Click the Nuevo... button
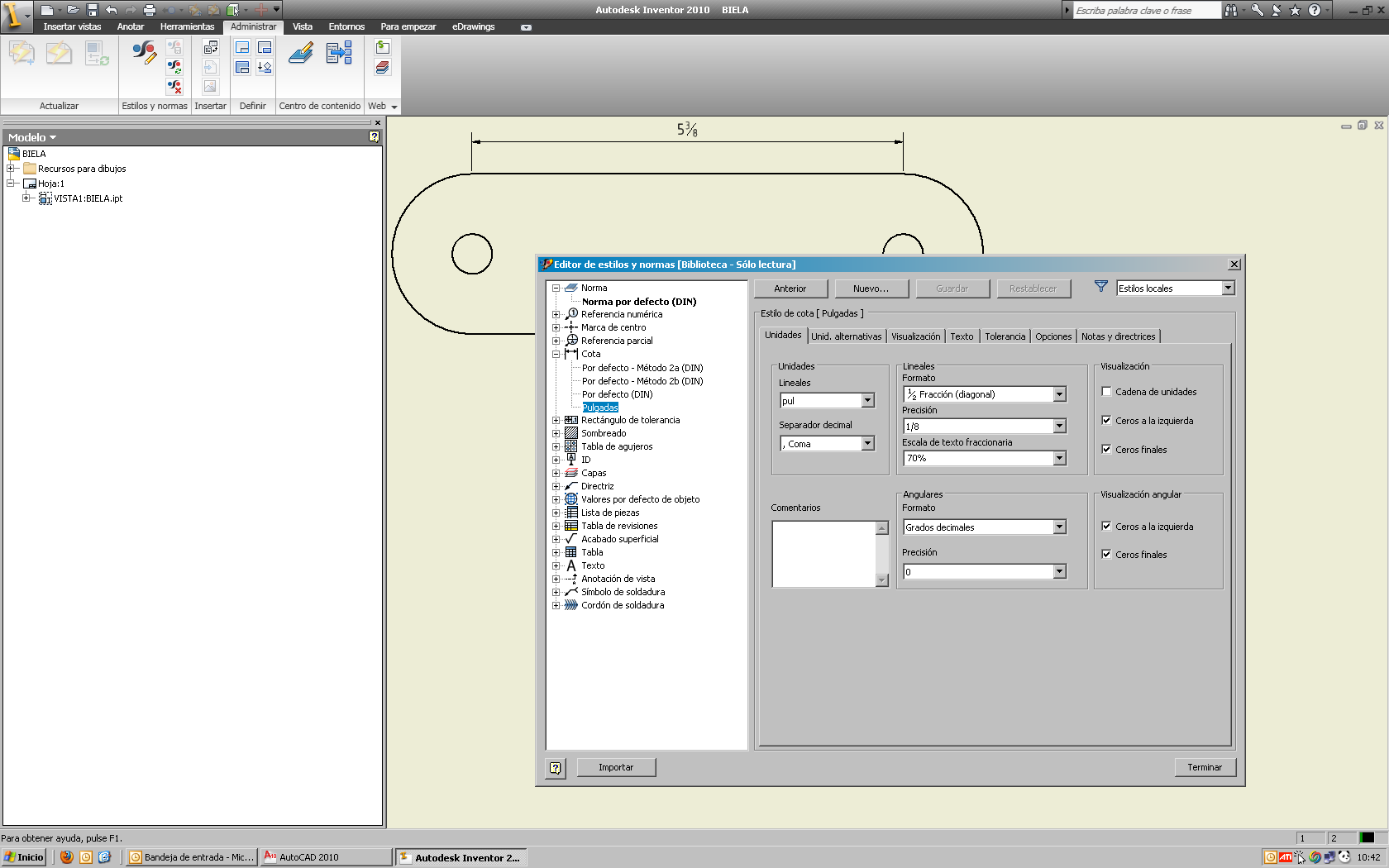Viewport: 1389px width, 868px height. pyautogui.click(x=871, y=289)
